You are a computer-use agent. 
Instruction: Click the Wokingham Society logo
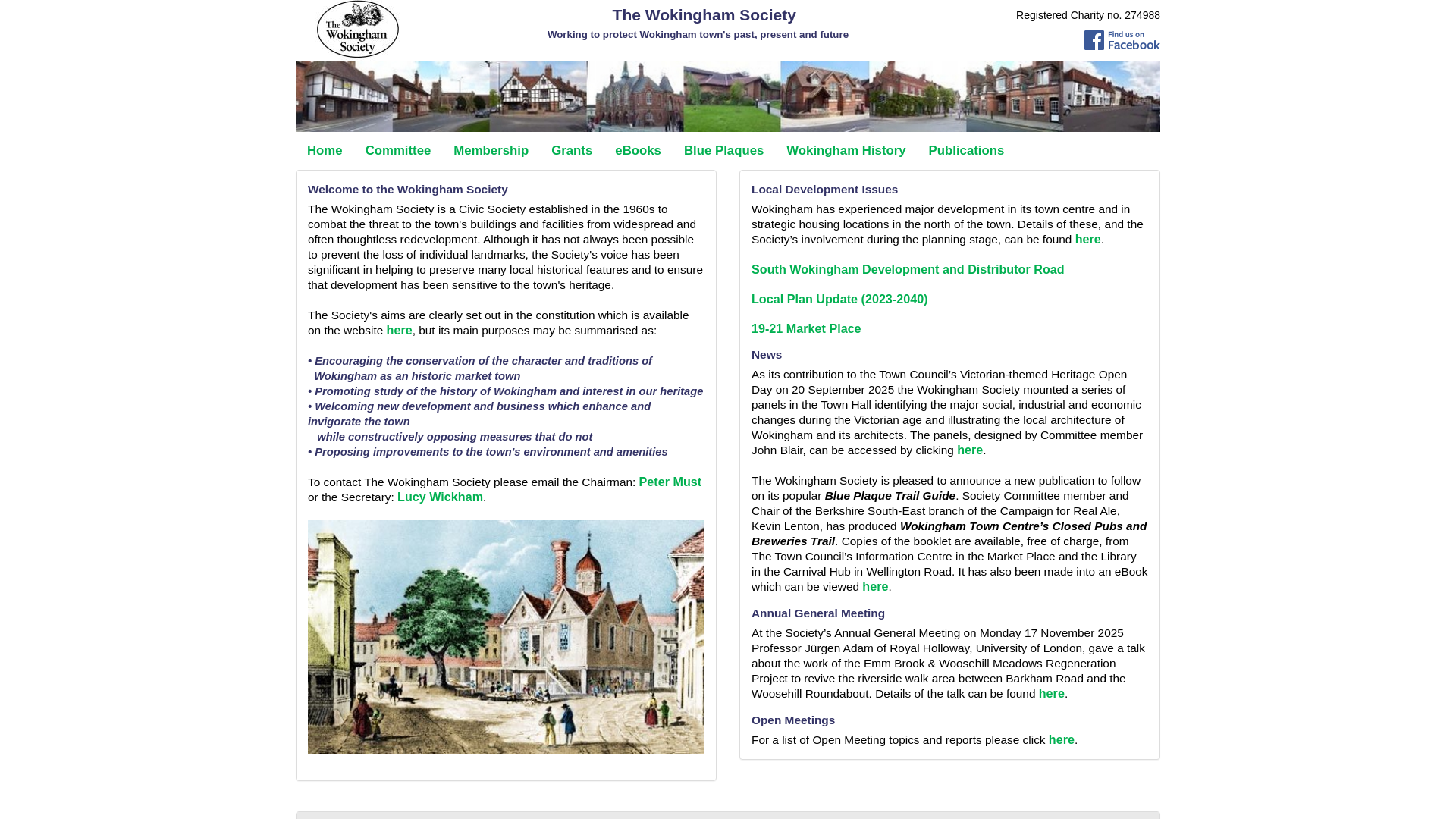point(357,29)
